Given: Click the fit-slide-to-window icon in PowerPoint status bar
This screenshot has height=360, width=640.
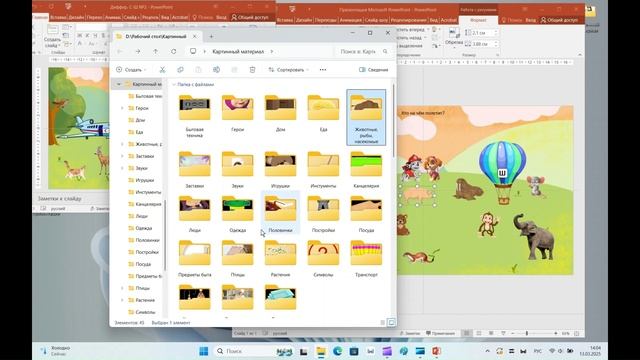Looking at the screenshot, I should pos(576,333).
